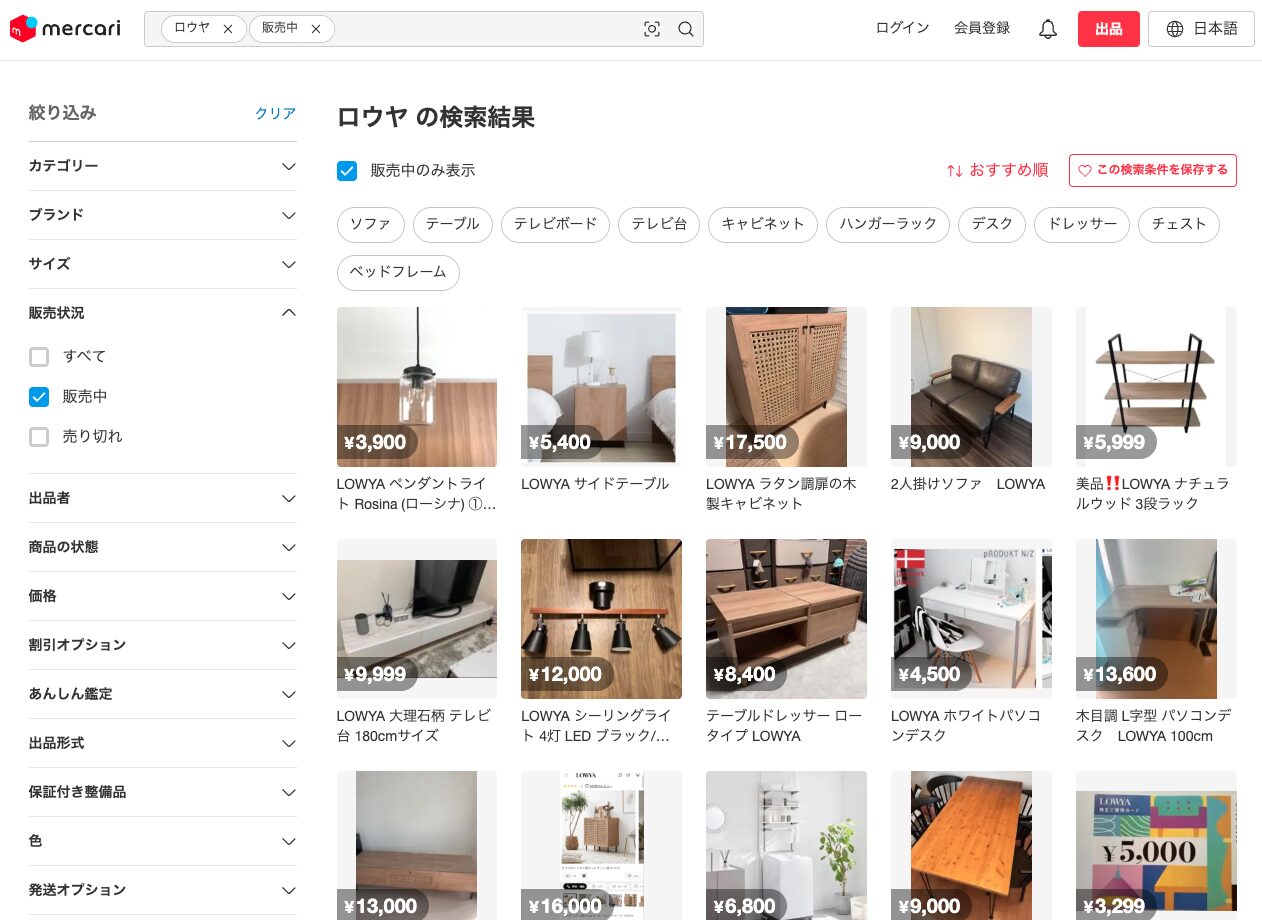Click the Mercari logo
Screen dimensions: 1262x920
tap(65, 29)
